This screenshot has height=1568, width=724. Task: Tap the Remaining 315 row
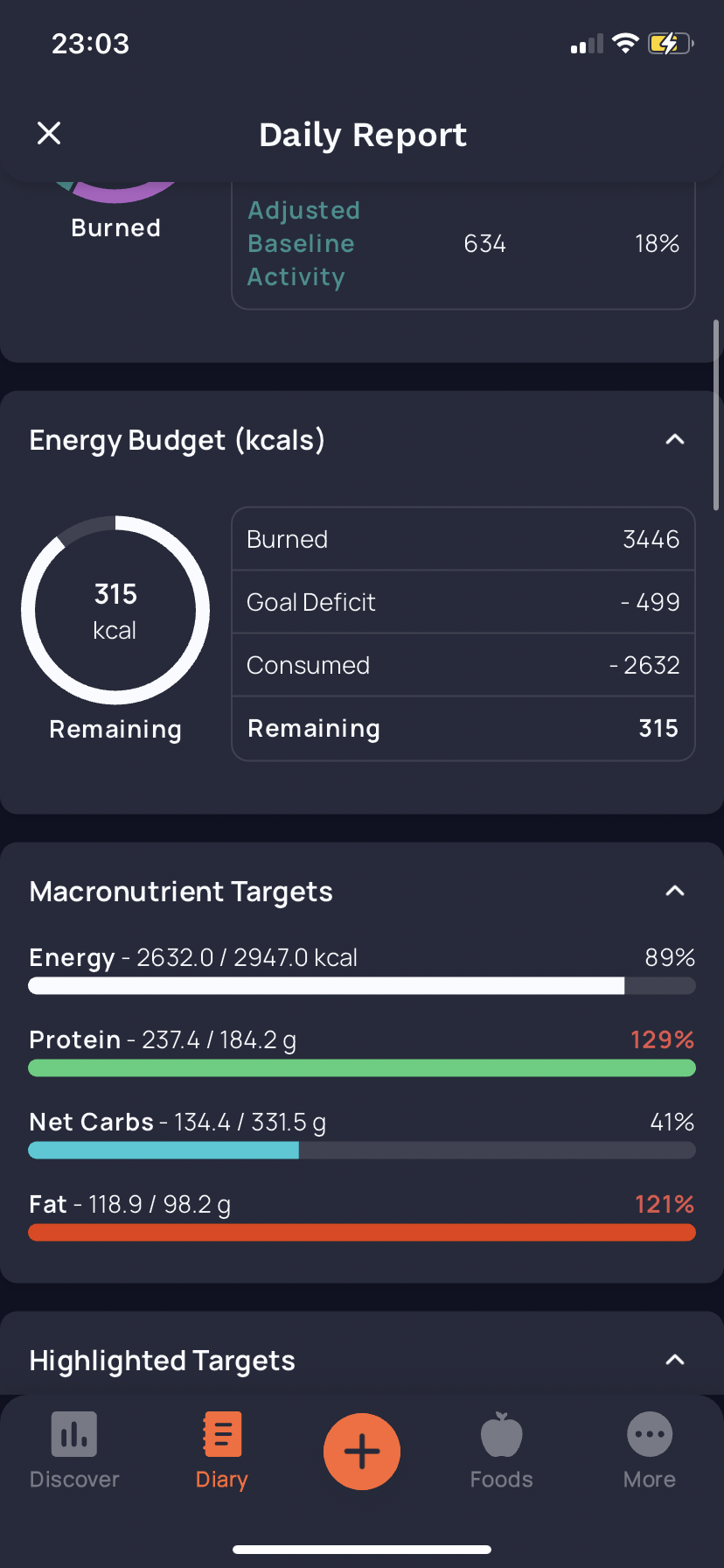pos(463,728)
